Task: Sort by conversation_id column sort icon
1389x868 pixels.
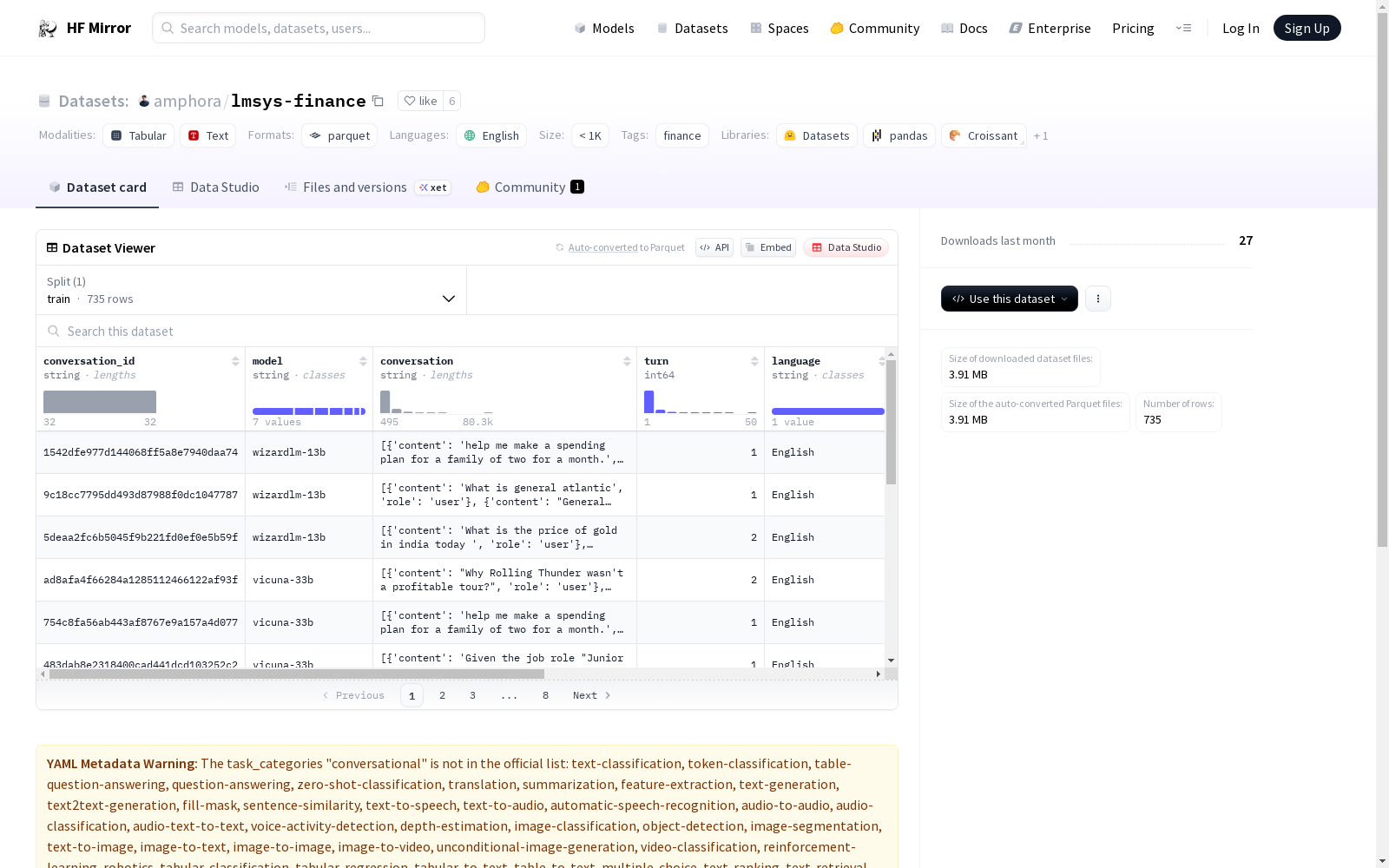Action: (x=235, y=361)
